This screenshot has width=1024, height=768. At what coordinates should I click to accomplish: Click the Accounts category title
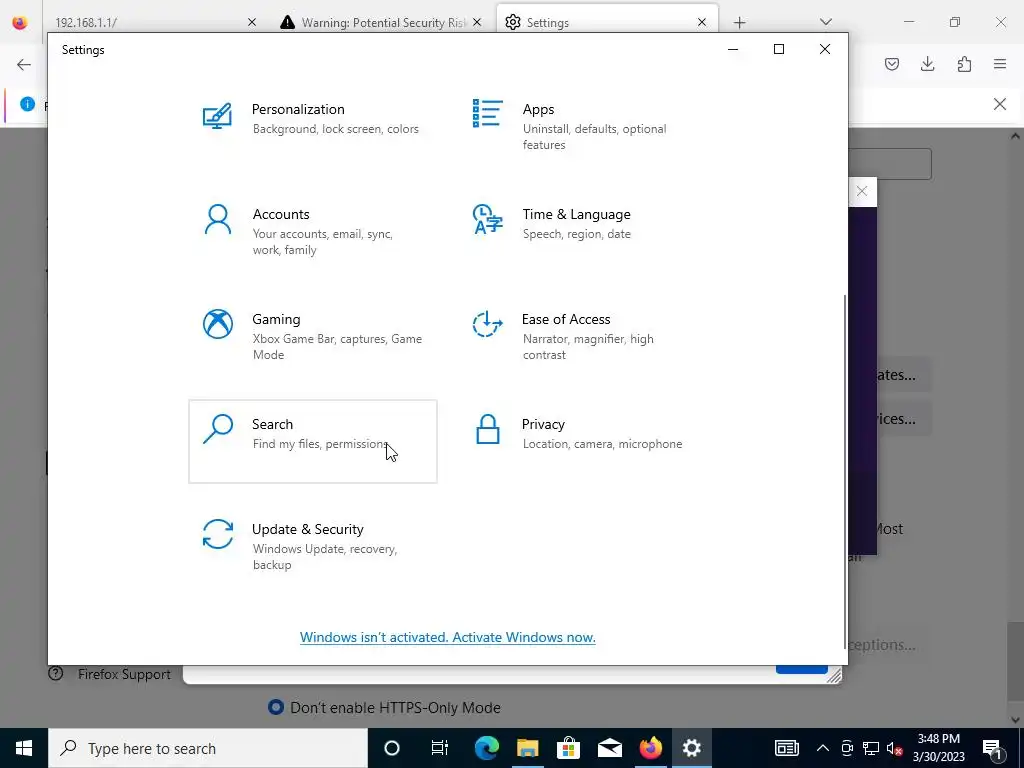click(281, 214)
